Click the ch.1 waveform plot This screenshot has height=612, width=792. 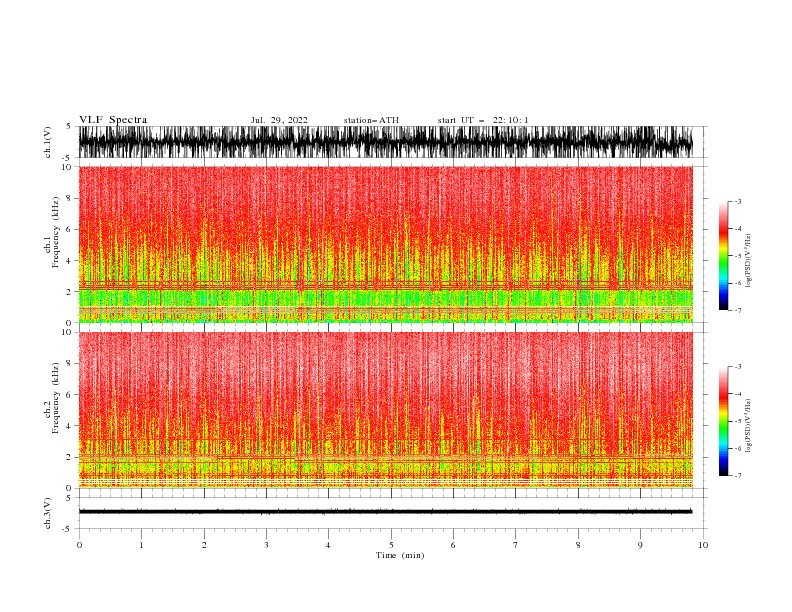385,142
